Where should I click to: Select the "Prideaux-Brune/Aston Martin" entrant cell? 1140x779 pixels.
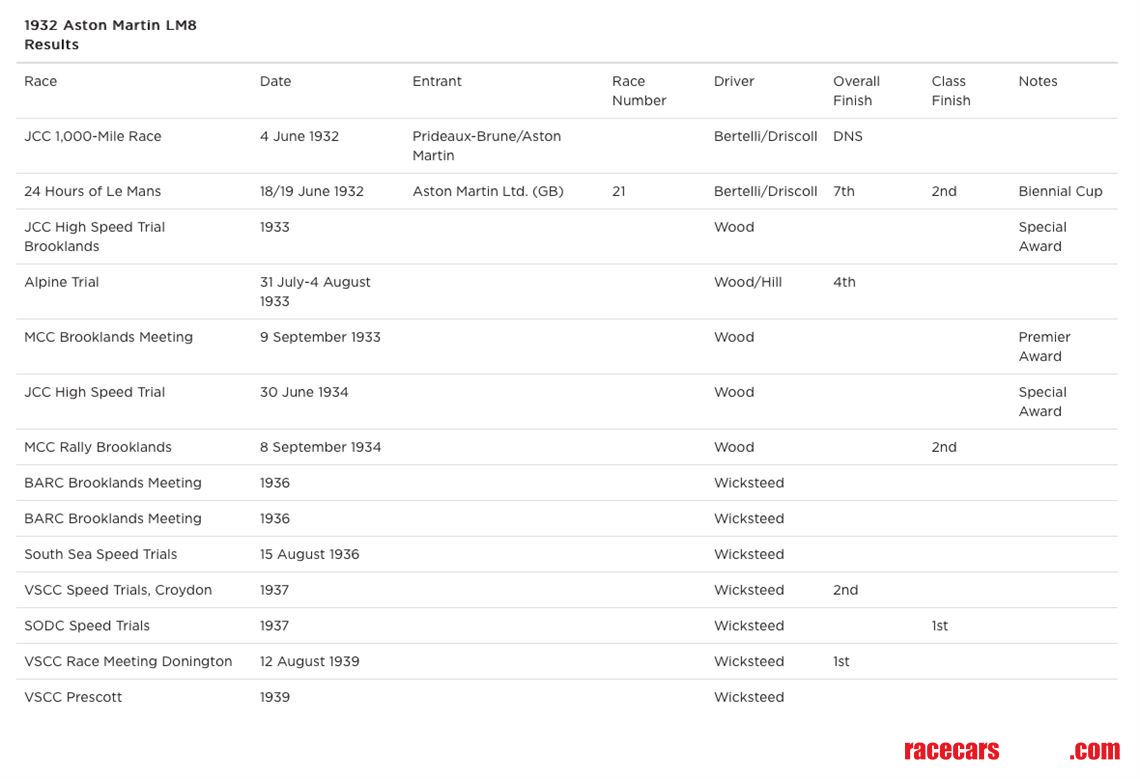(x=486, y=145)
